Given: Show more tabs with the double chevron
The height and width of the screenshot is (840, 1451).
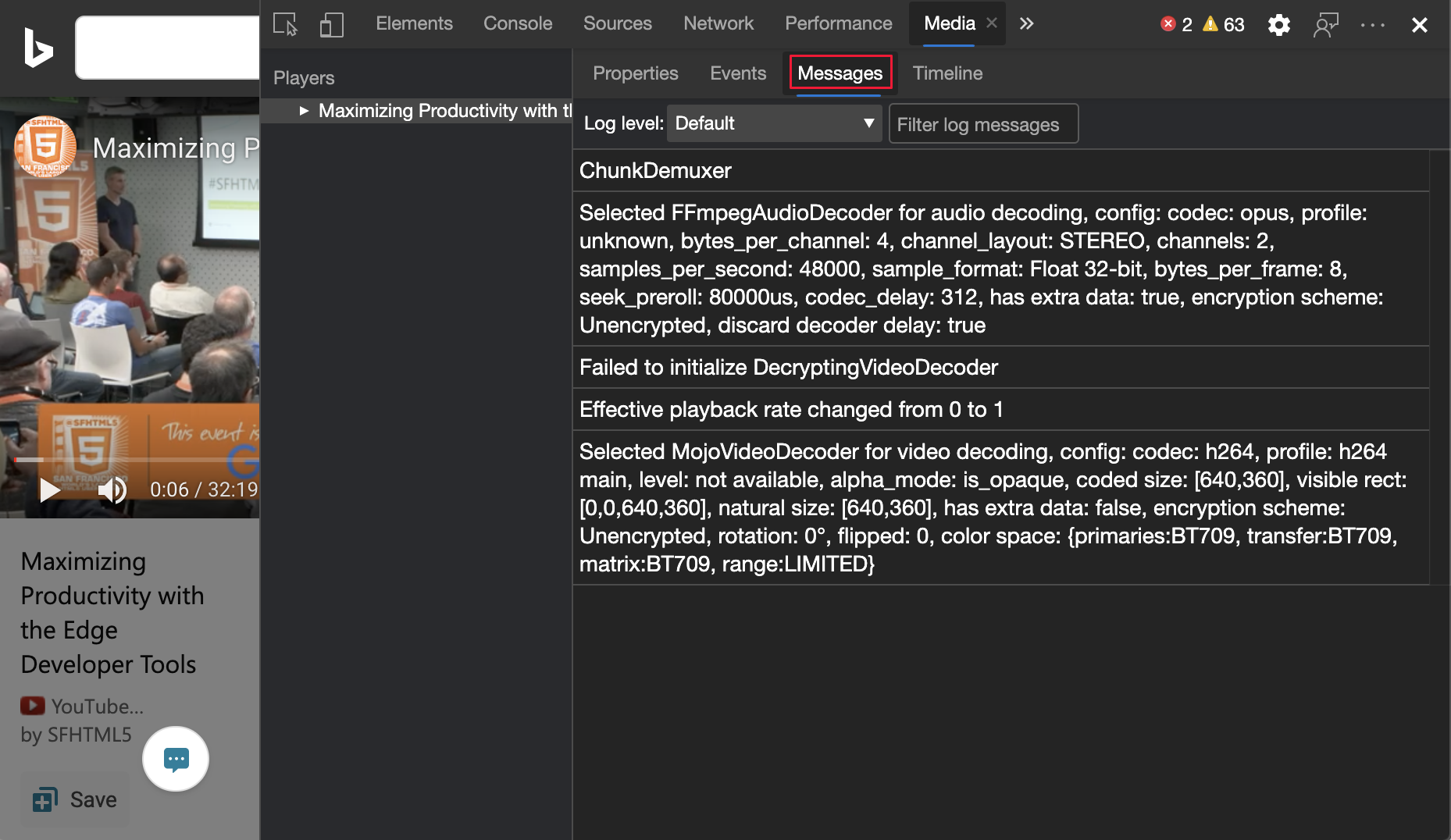Looking at the screenshot, I should pyautogui.click(x=1026, y=23).
